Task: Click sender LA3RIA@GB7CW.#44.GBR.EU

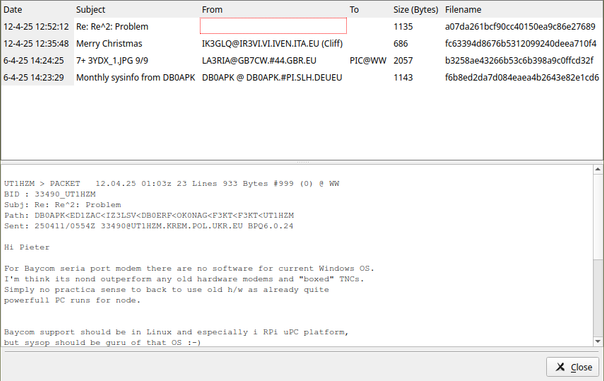Action: point(259,60)
